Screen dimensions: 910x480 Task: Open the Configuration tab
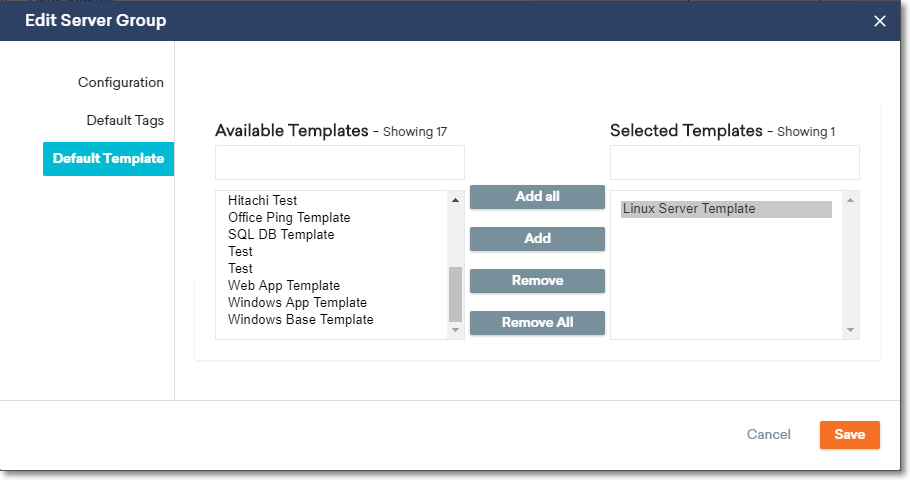click(x=121, y=82)
